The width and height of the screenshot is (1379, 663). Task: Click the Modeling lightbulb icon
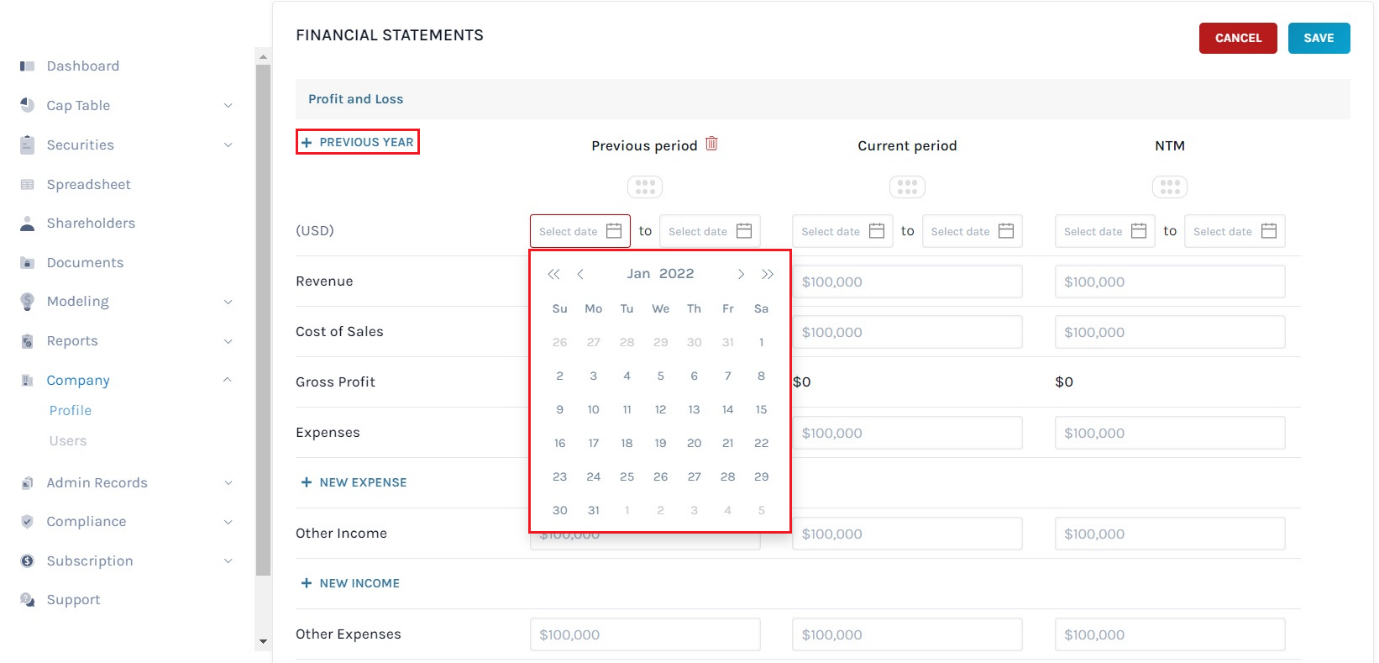pos(28,301)
